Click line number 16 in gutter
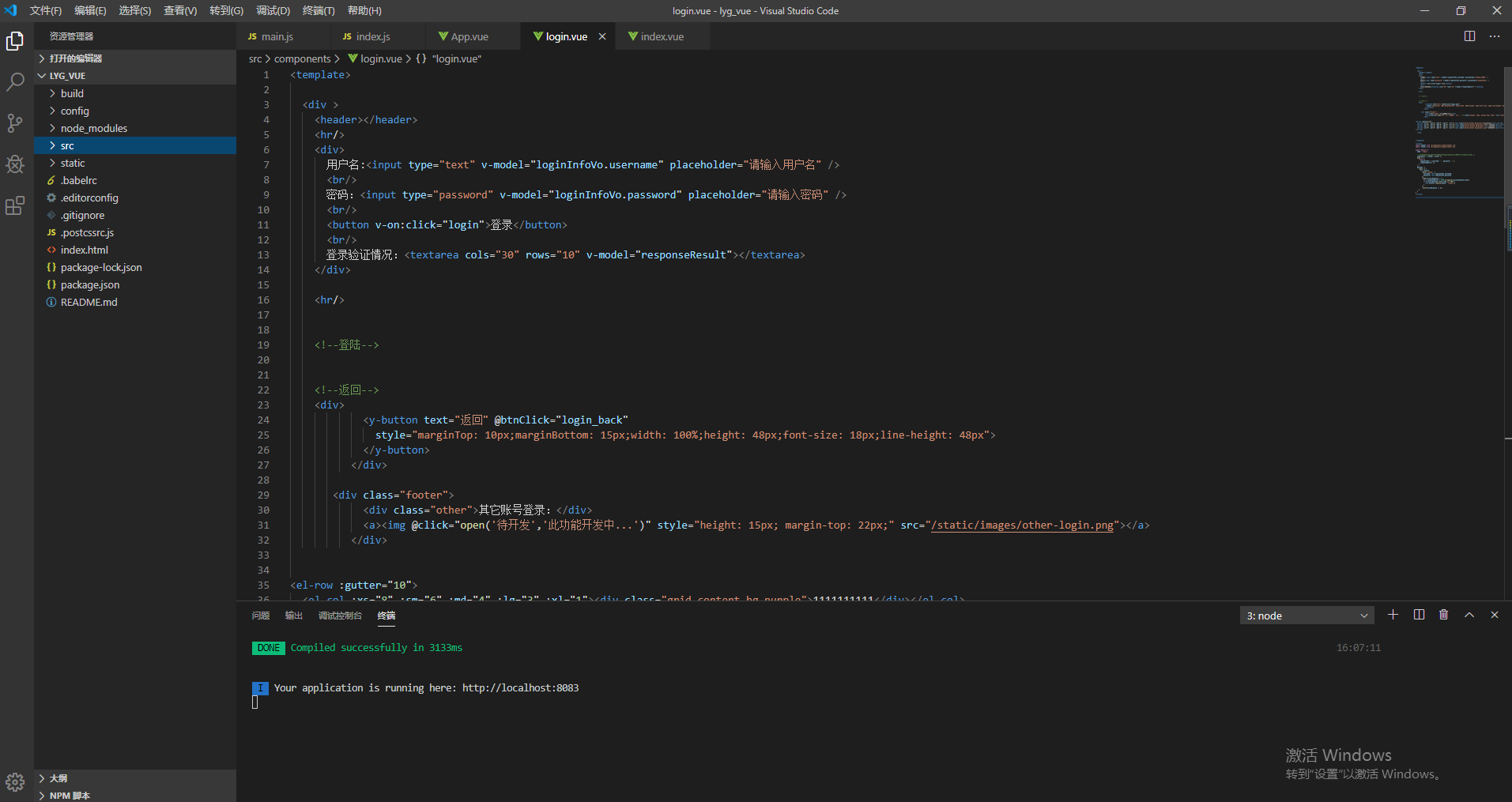 (x=263, y=299)
